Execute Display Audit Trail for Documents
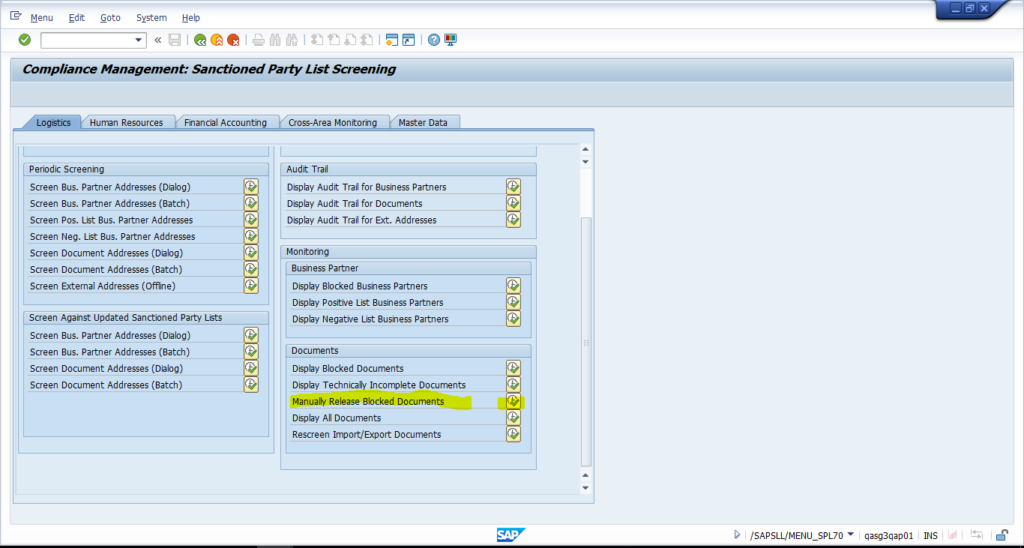Screen dimensions: 1024x548 point(513,203)
